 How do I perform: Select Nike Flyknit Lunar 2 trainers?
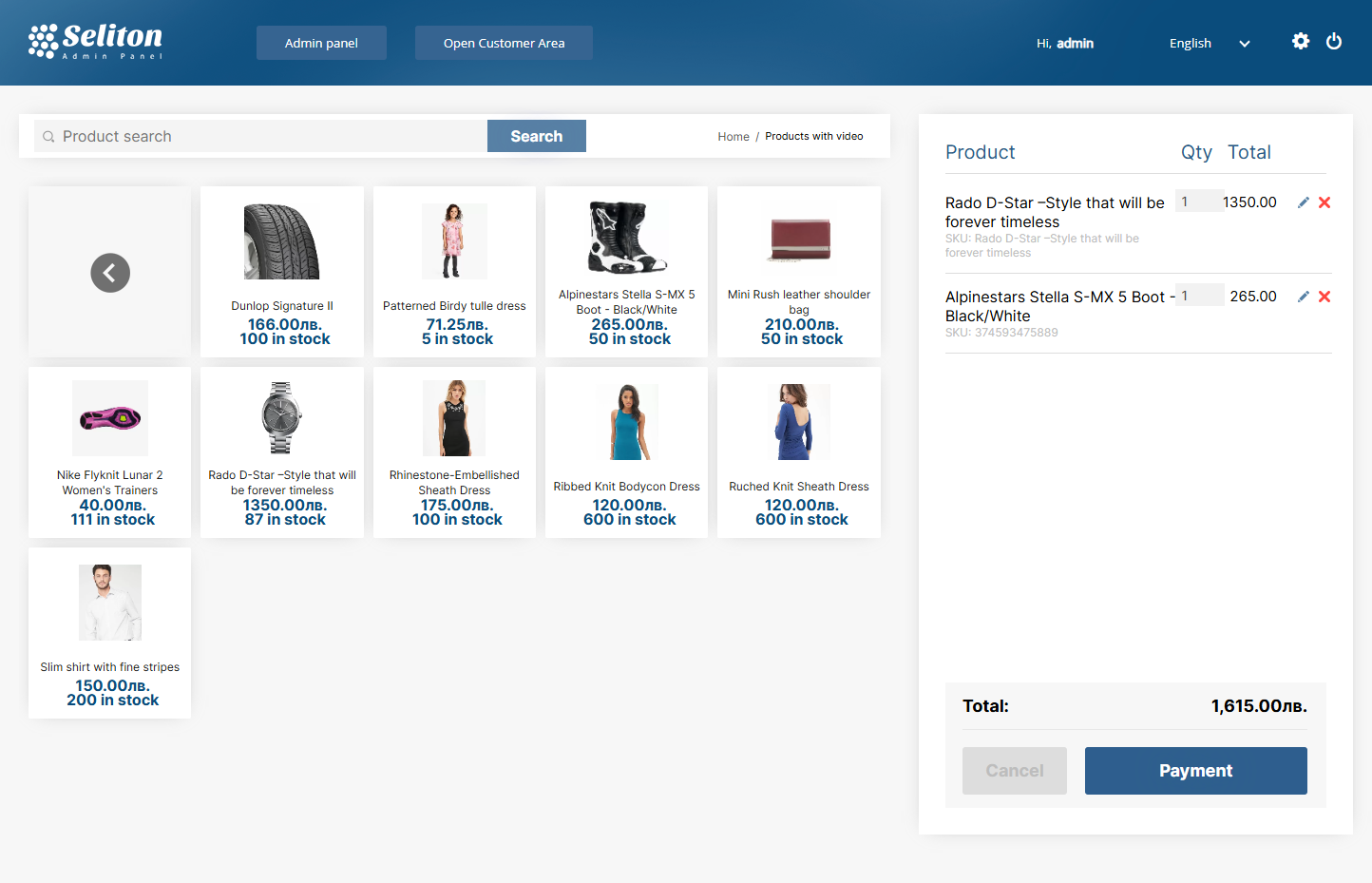[110, 452]
